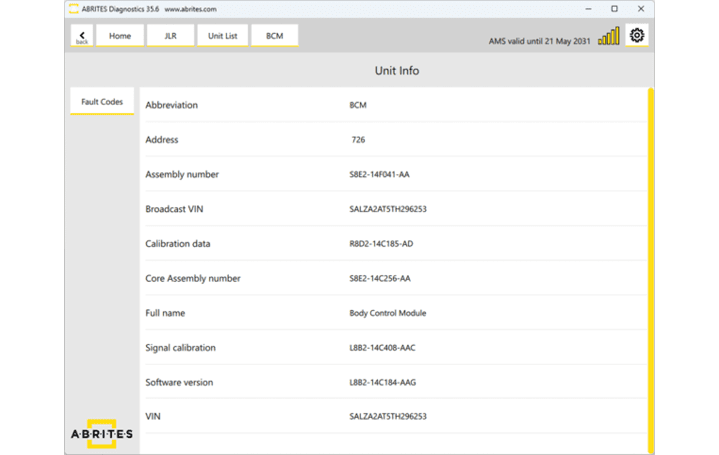Screen dimensions: 719x455
Task: Click www.abrites.com in the title bar
Action: coord(190,9)
